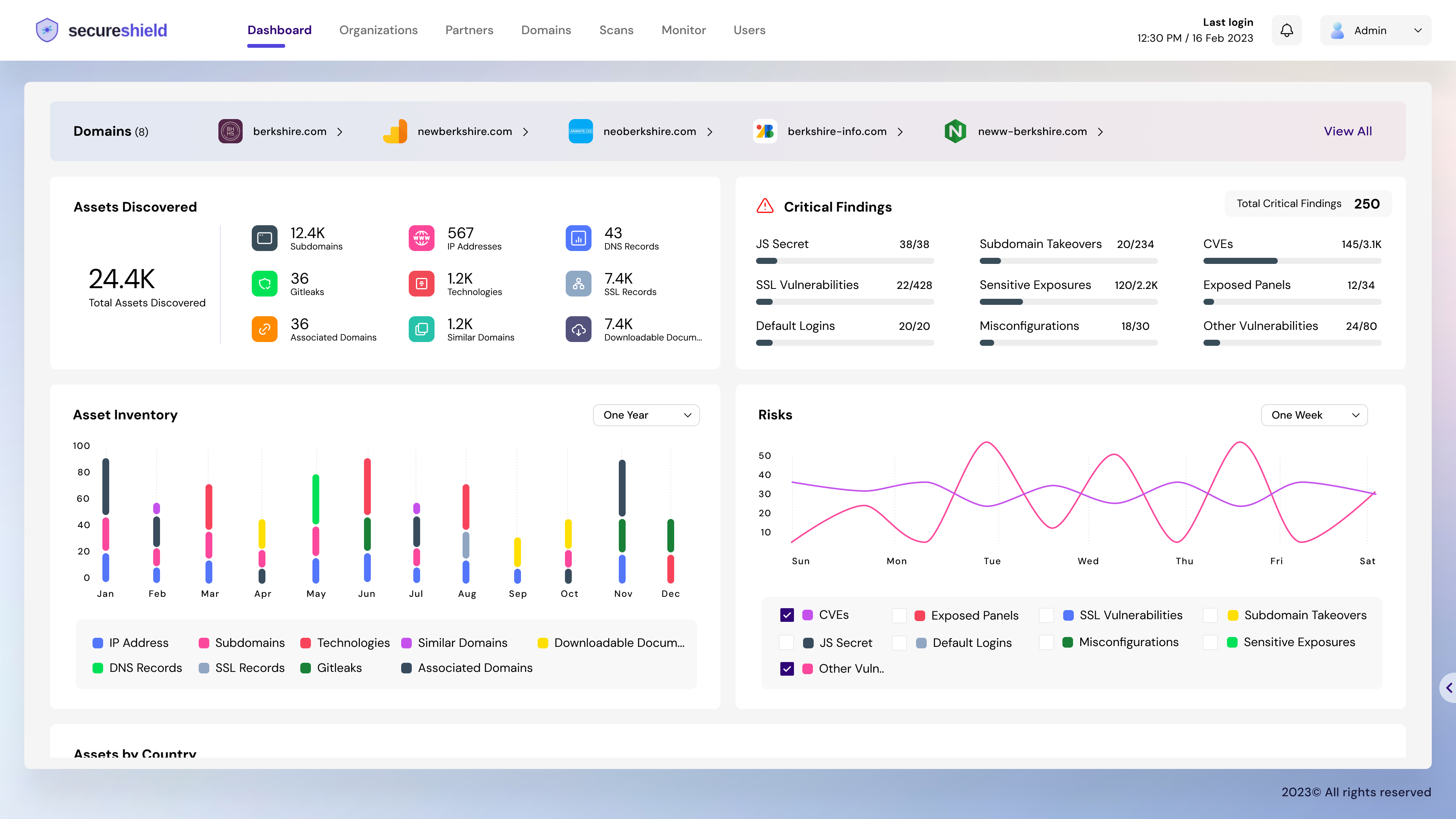Expand the Admin account menu

click(1375, 30)
